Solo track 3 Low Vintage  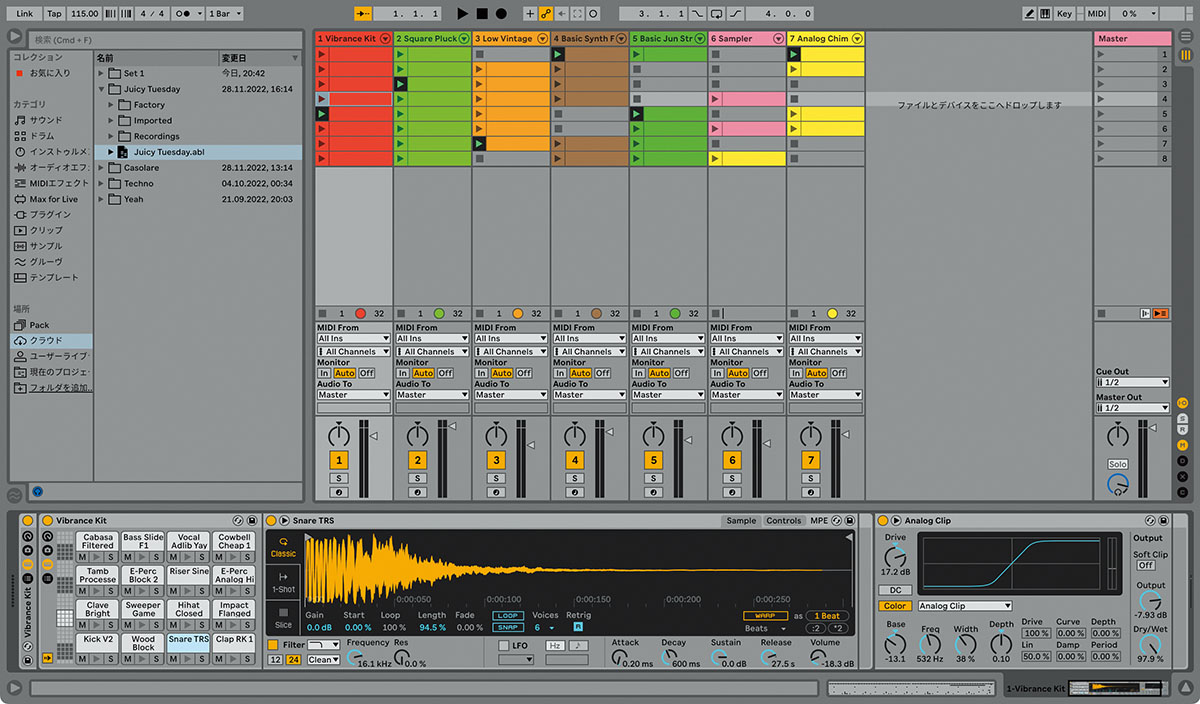[x=496, y=479]
